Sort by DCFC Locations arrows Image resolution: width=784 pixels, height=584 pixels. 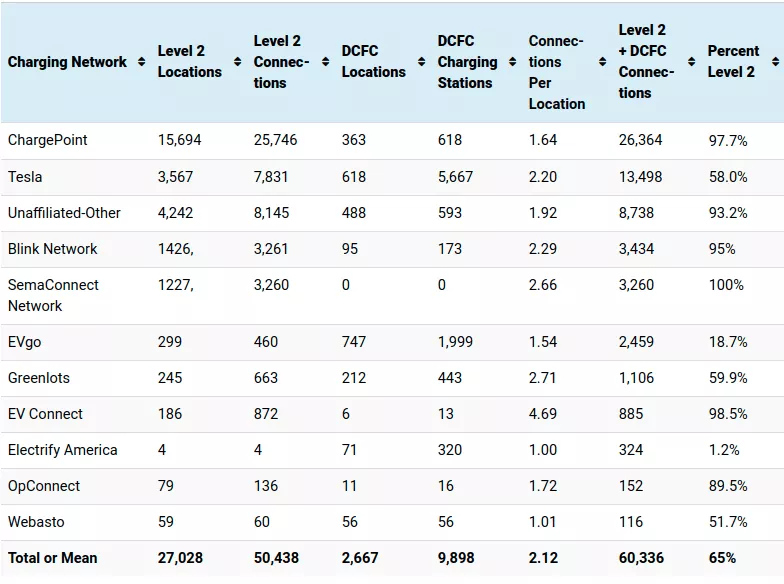click(422, 62)
